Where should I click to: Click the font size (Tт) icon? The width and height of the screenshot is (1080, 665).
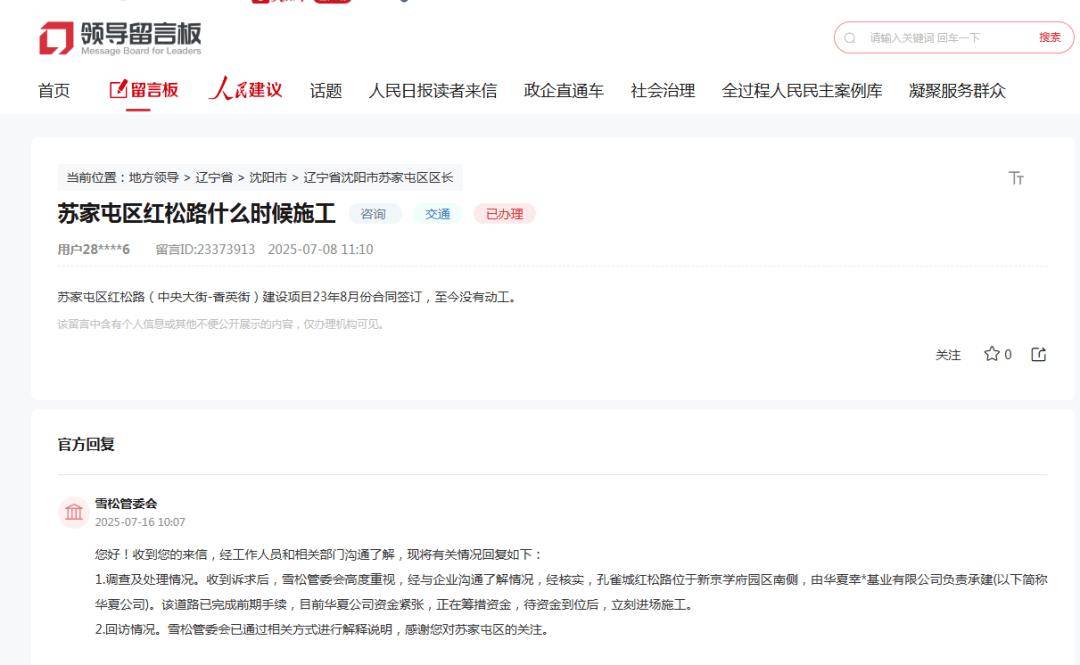point(1016,178)
